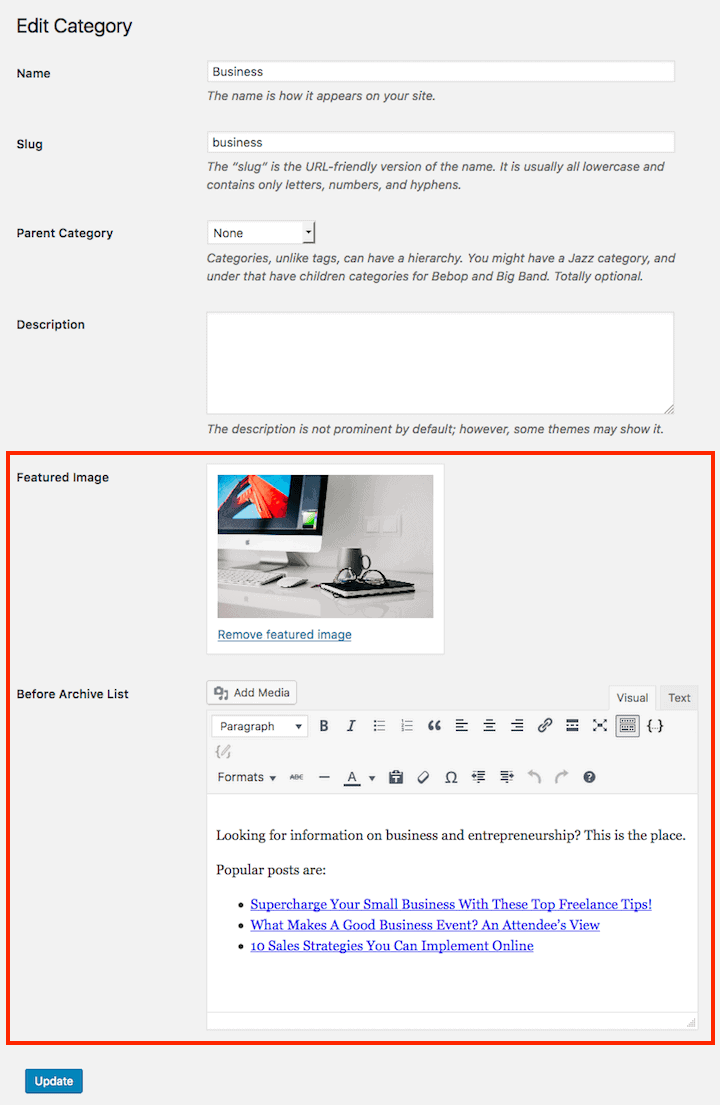
Task: Click the grayed curly braces edit icon
Action: pos(223,751)
